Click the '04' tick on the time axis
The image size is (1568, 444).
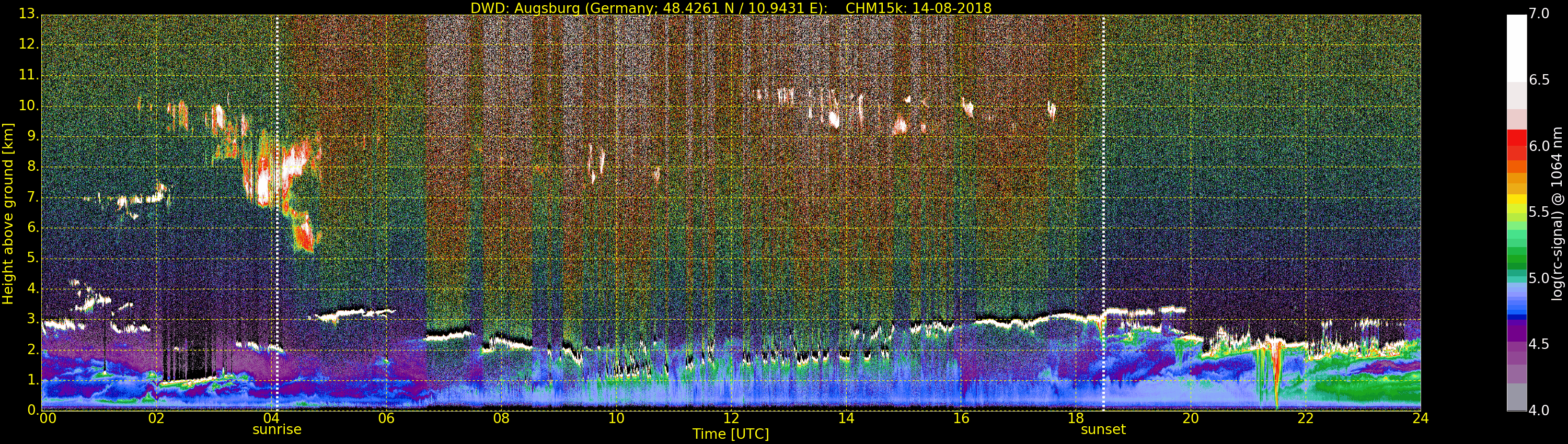pos(271,418)
